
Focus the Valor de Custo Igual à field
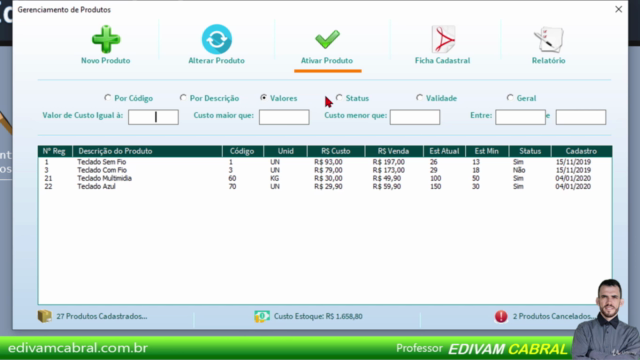click(153, 117)
